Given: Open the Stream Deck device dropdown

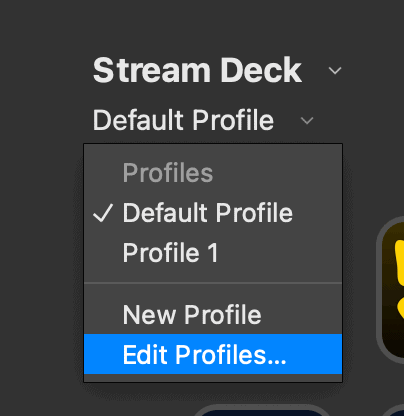Looking at the screenshot, I should (x=217, y=70).
